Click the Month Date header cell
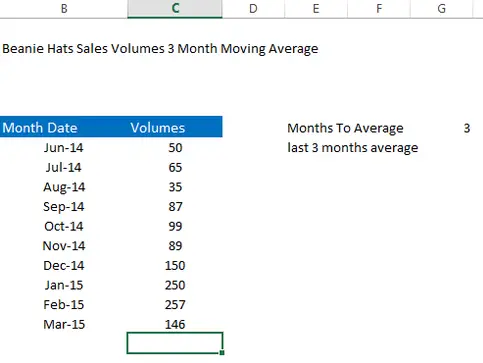Screen dimensions: 483x363 (64, 127)
